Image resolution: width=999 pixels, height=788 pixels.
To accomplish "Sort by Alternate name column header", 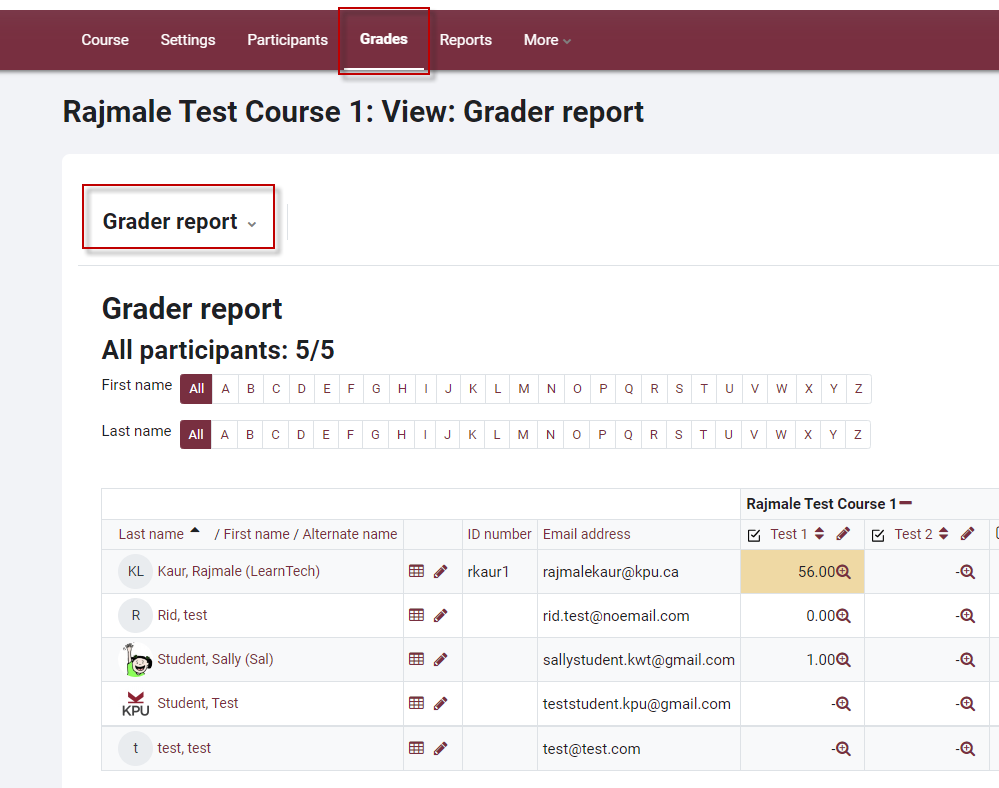I will click(350, 534).
